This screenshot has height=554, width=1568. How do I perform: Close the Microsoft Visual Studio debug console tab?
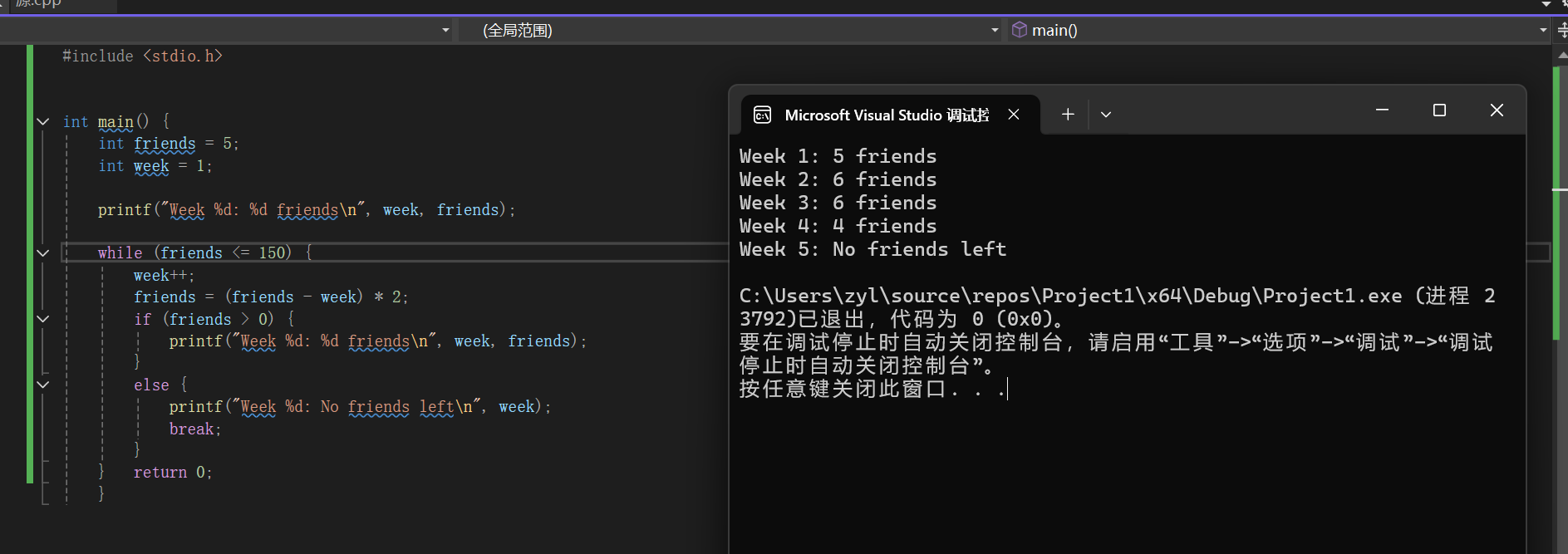click(x=1014, y=115)
